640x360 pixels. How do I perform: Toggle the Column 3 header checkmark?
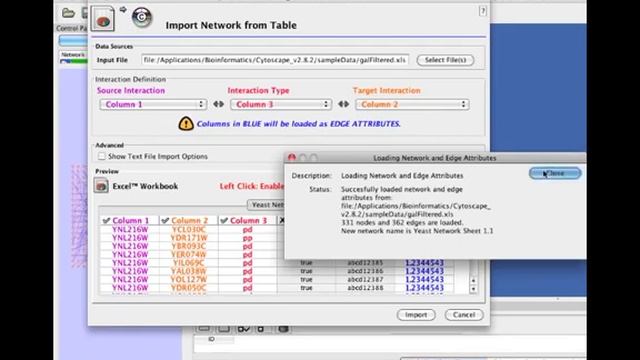pyautogui.click(x=224, y=220)
